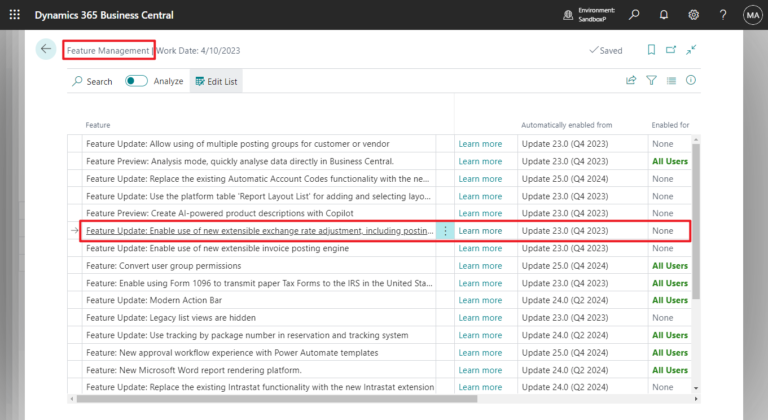Click the help question mark icon

(x=722, y=15)
